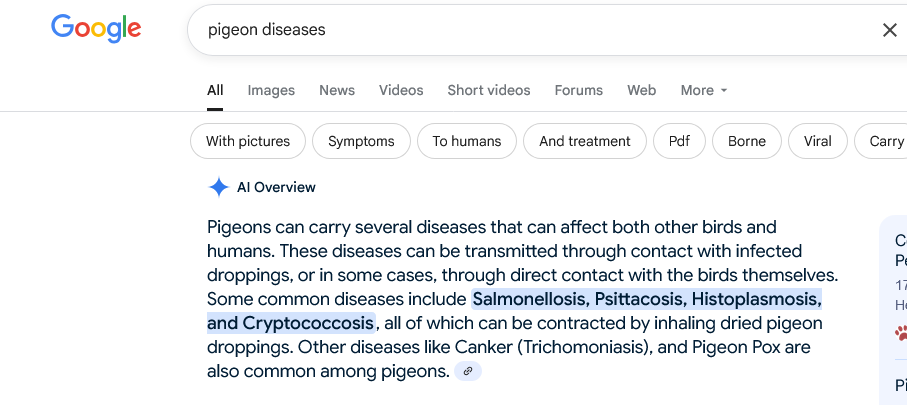907x405 pixels.
Task: Choose the To humans filter chip
Action: click(467, 141)
